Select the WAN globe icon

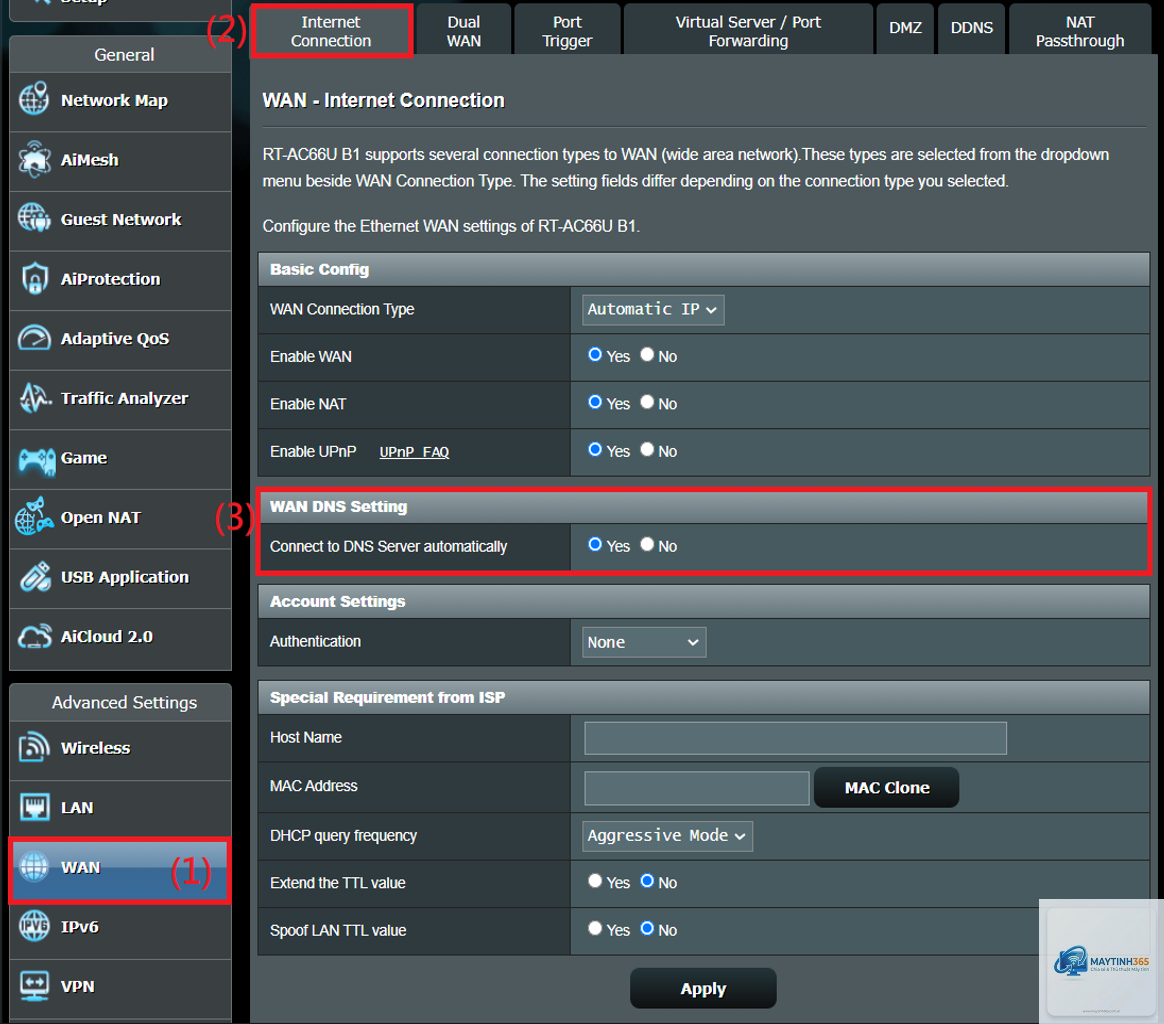click(34, 867)
